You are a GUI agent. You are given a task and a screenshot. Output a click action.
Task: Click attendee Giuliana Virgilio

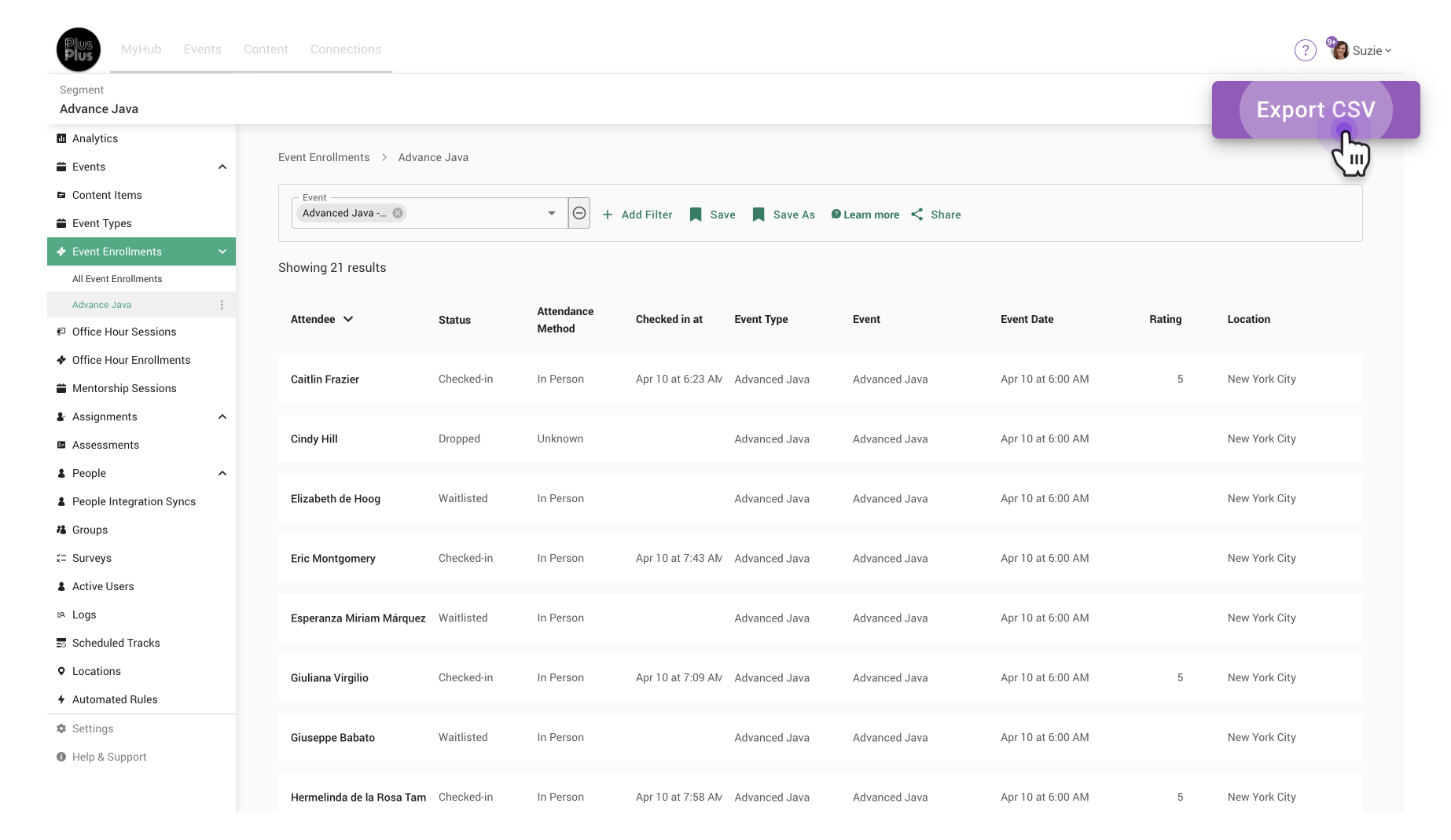(329, 677)
